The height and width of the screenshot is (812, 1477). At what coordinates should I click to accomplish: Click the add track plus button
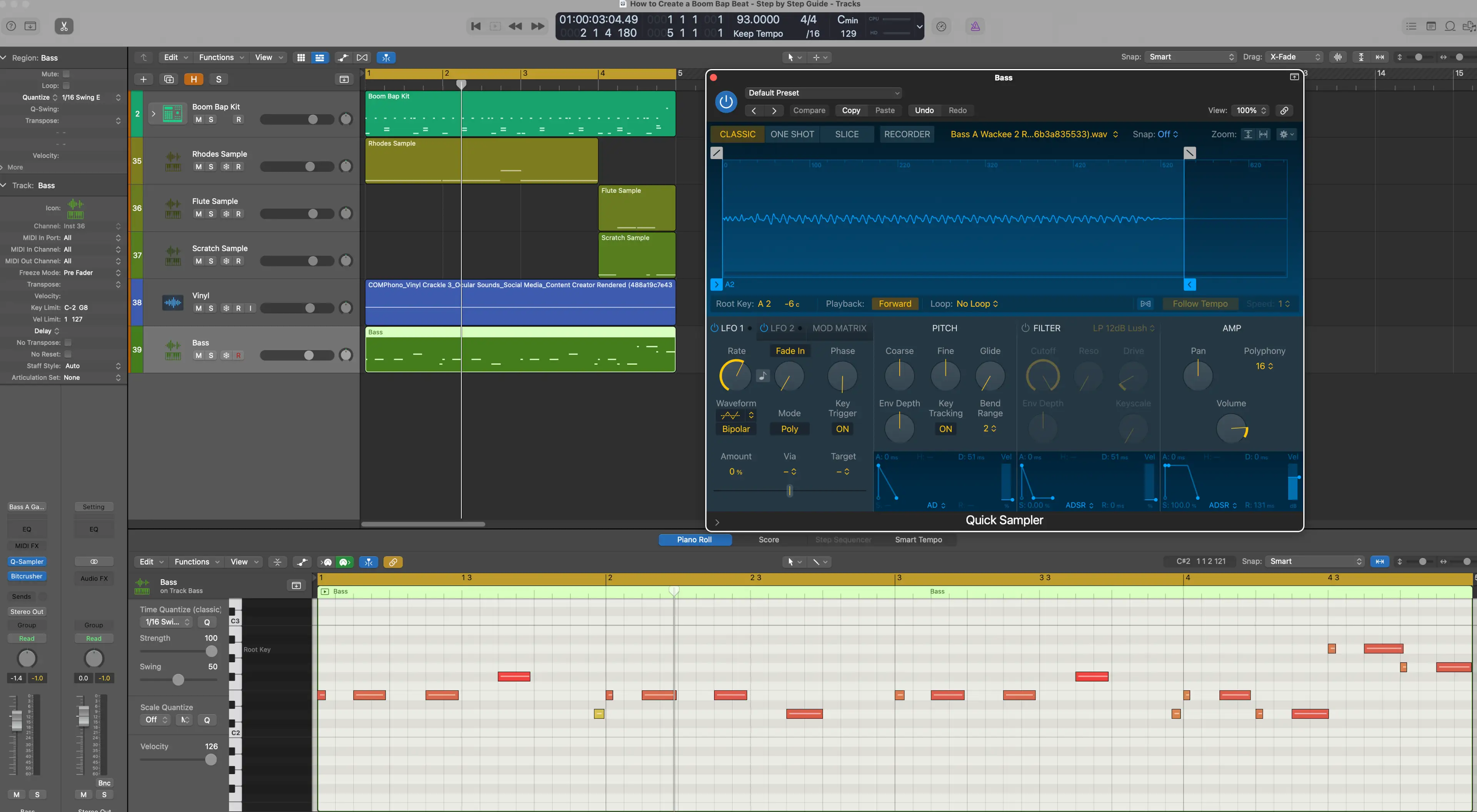pos(143,80)
